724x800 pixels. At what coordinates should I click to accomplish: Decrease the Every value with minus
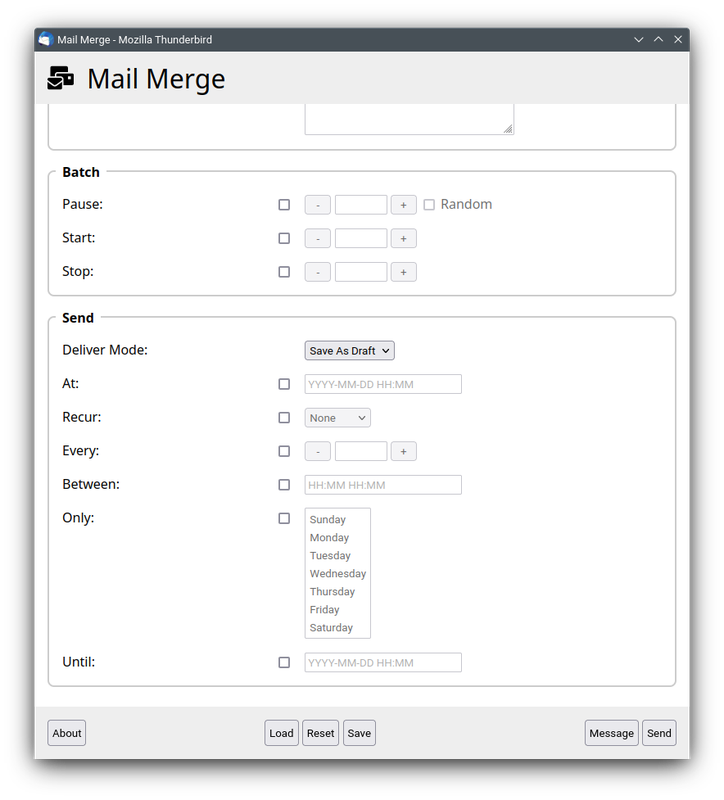318,452
